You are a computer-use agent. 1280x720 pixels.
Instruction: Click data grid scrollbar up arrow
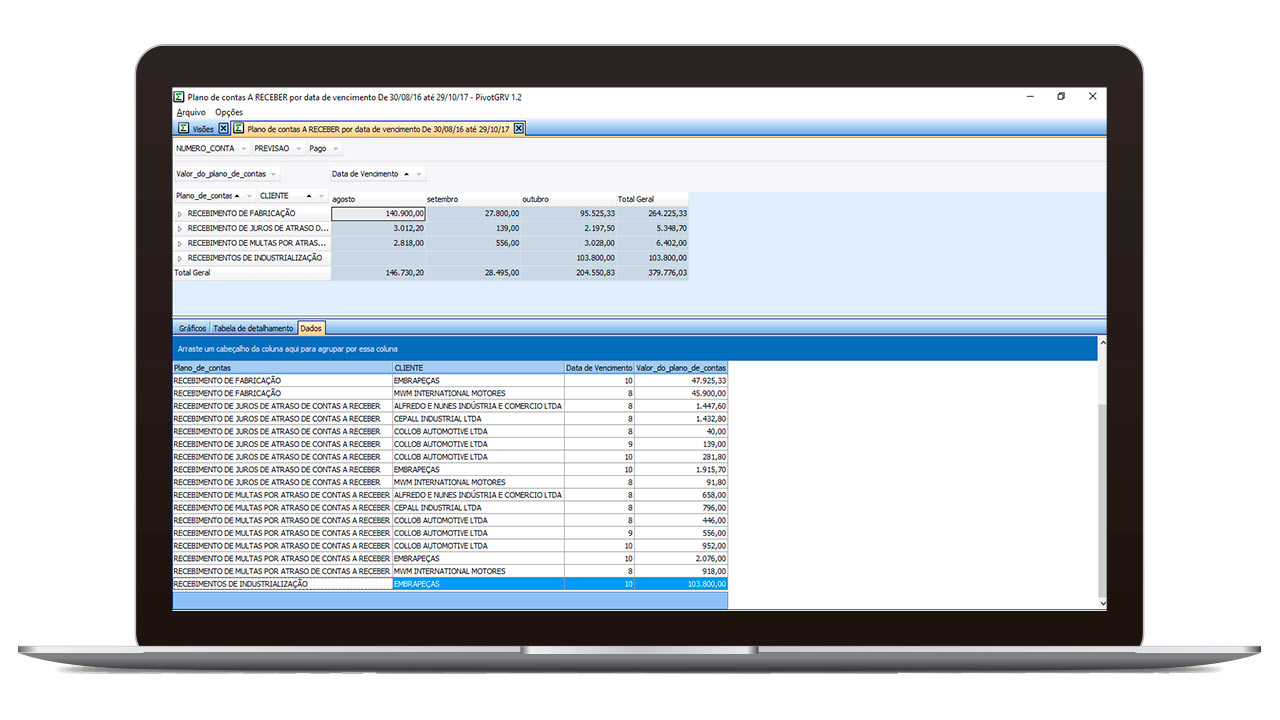1102,343
